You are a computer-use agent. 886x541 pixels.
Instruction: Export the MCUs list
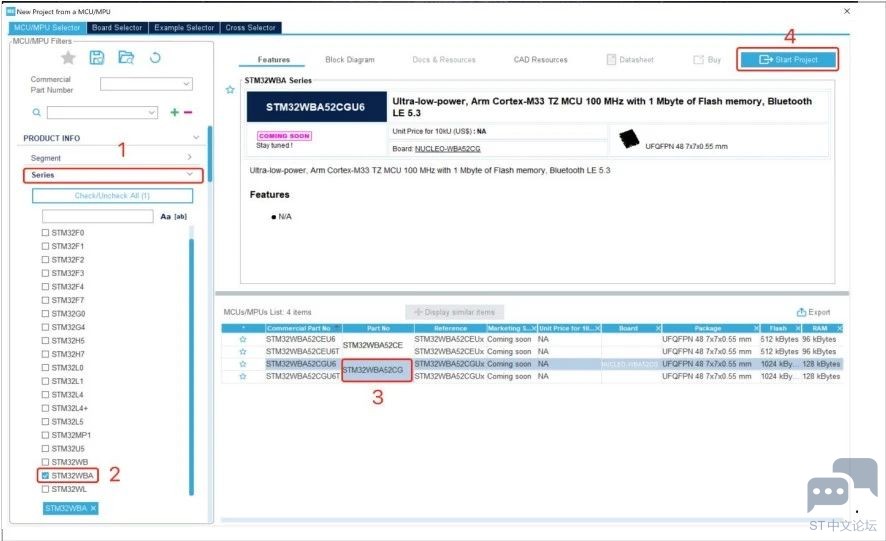[813, 312]
